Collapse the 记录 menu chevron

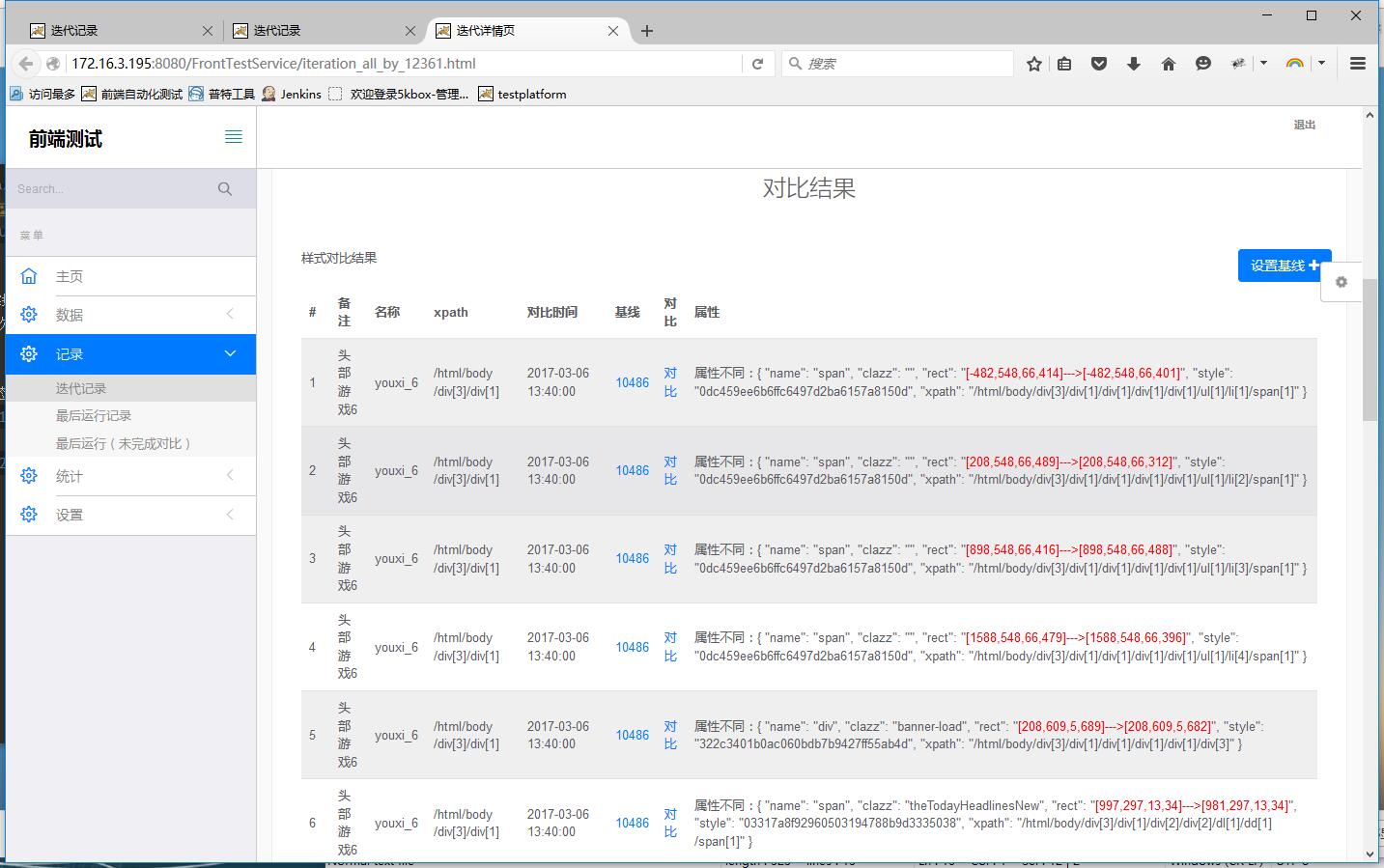pyautogui.click(x=230, y=353)
